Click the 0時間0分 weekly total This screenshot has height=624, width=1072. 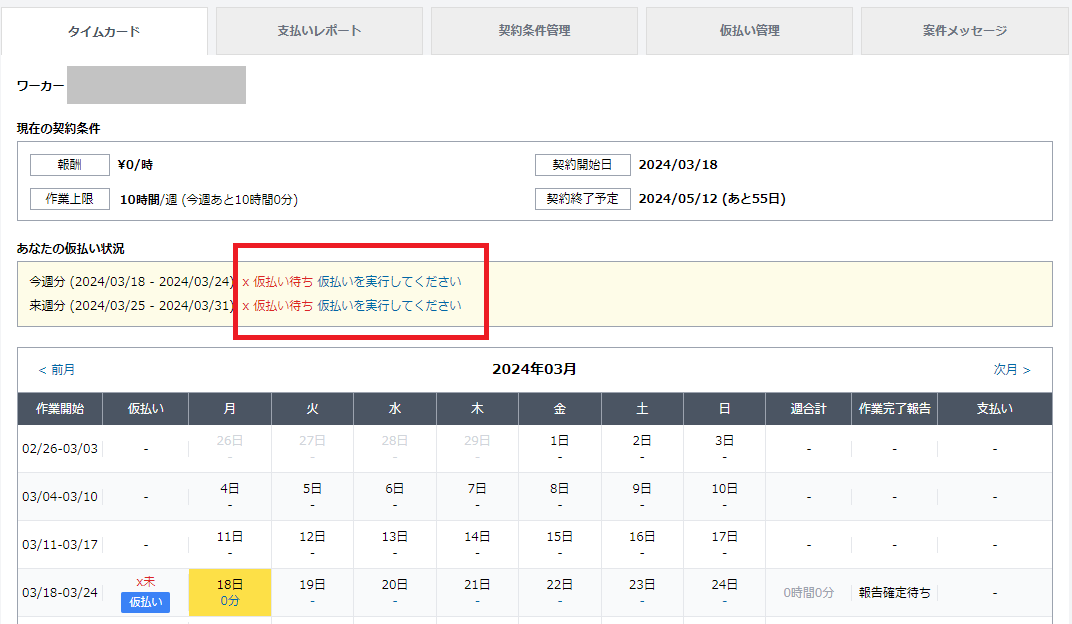808,593
